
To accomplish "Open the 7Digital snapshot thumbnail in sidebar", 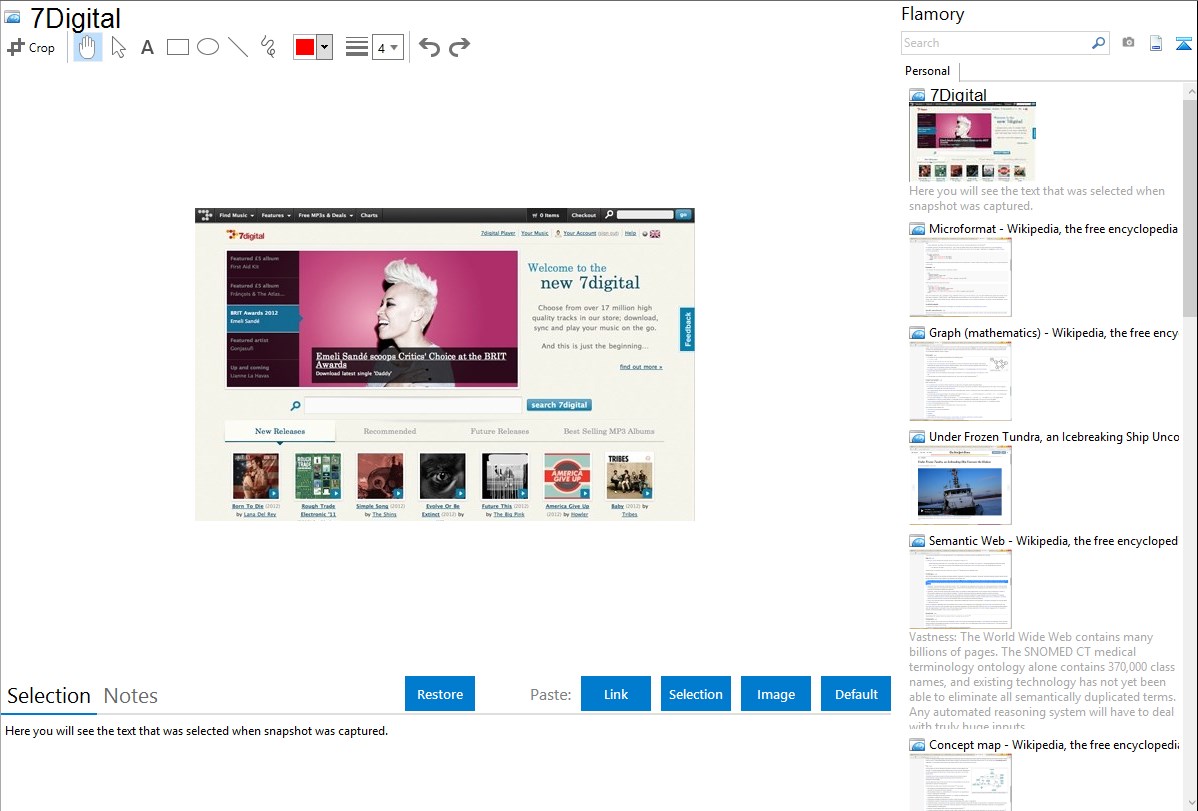I will (973, 142).
